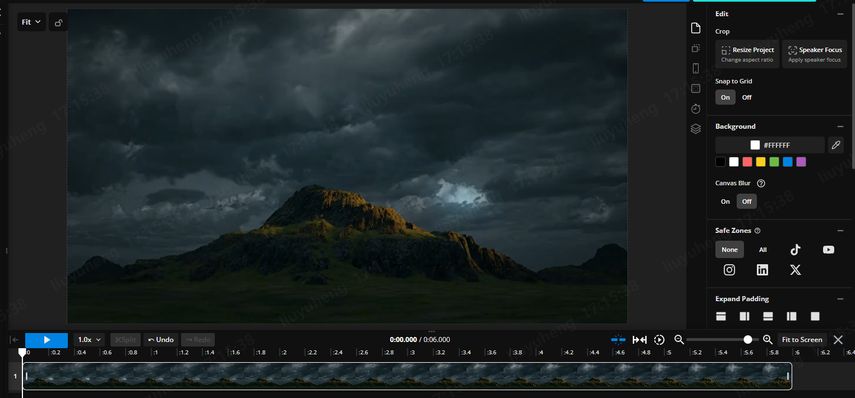Click the zoom out magnifier icon
The height and width of the screenshot is (398, 855).
coord(679,340)
